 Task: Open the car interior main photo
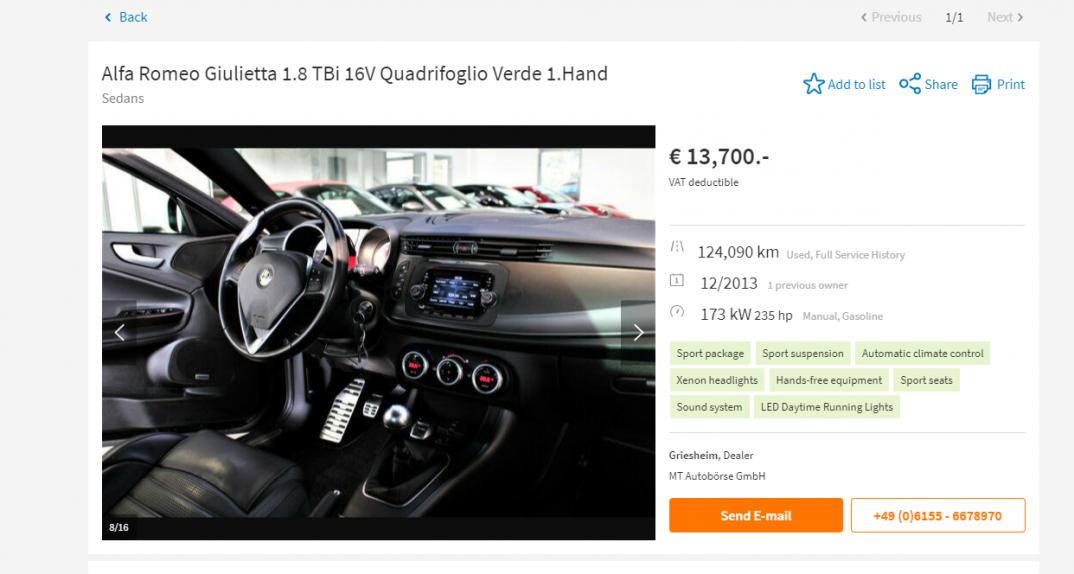[x=379, y=333]
